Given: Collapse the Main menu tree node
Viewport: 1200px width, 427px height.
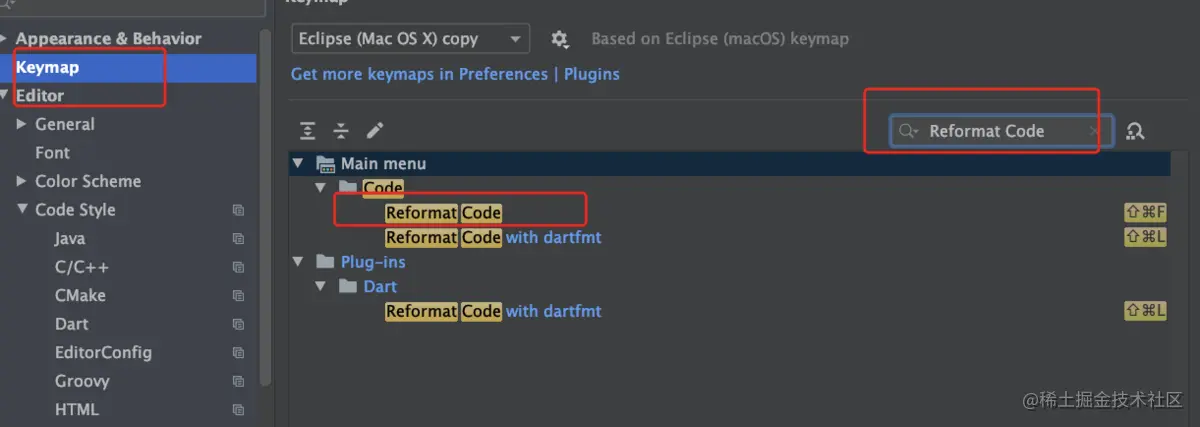Looking at the screenshot, I should pos(297,163).
